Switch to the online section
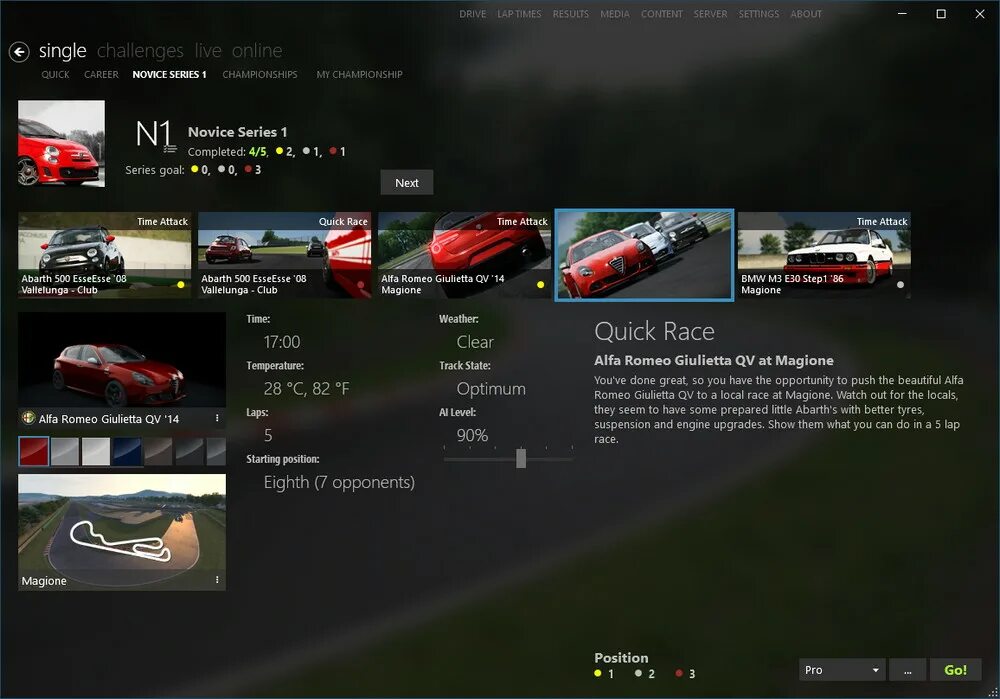This screenshot has width=1000, height=699. pos(257,50)
